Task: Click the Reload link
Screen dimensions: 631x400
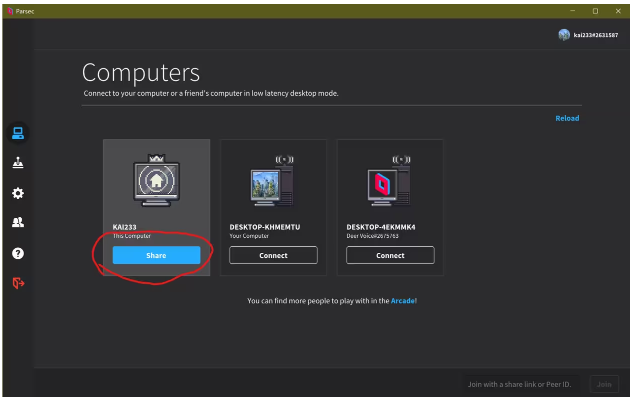Action: (x=567, y=118)
